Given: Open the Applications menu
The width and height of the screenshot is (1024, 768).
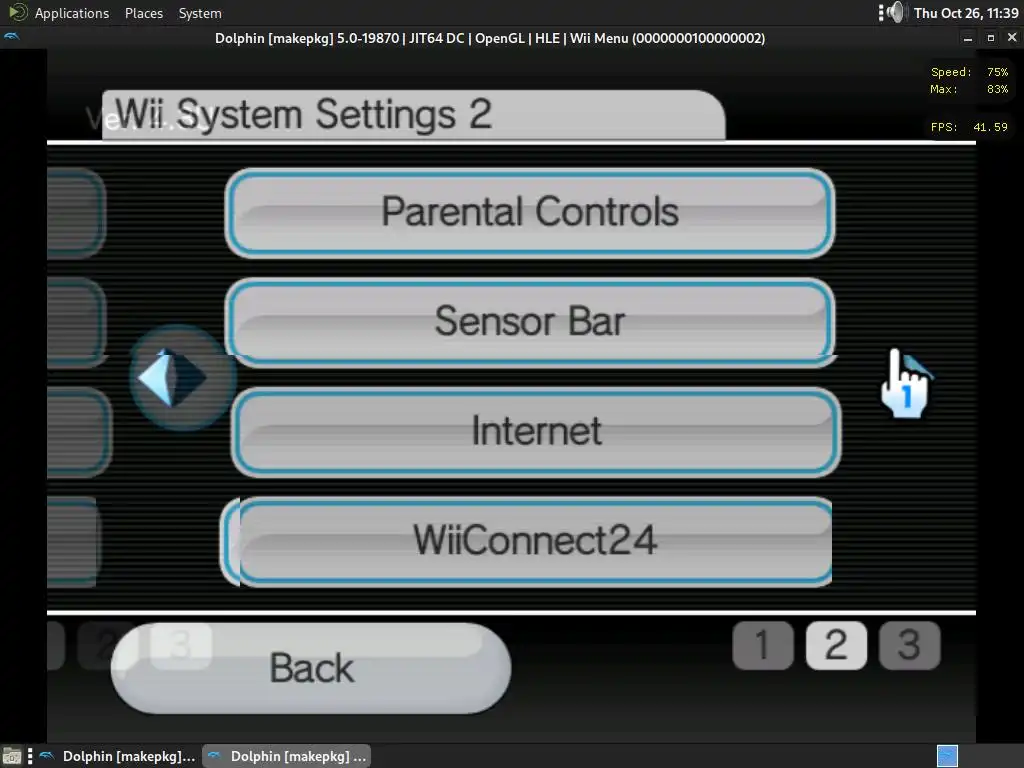Looking at the screenshot, I should [x=72, y=13].
